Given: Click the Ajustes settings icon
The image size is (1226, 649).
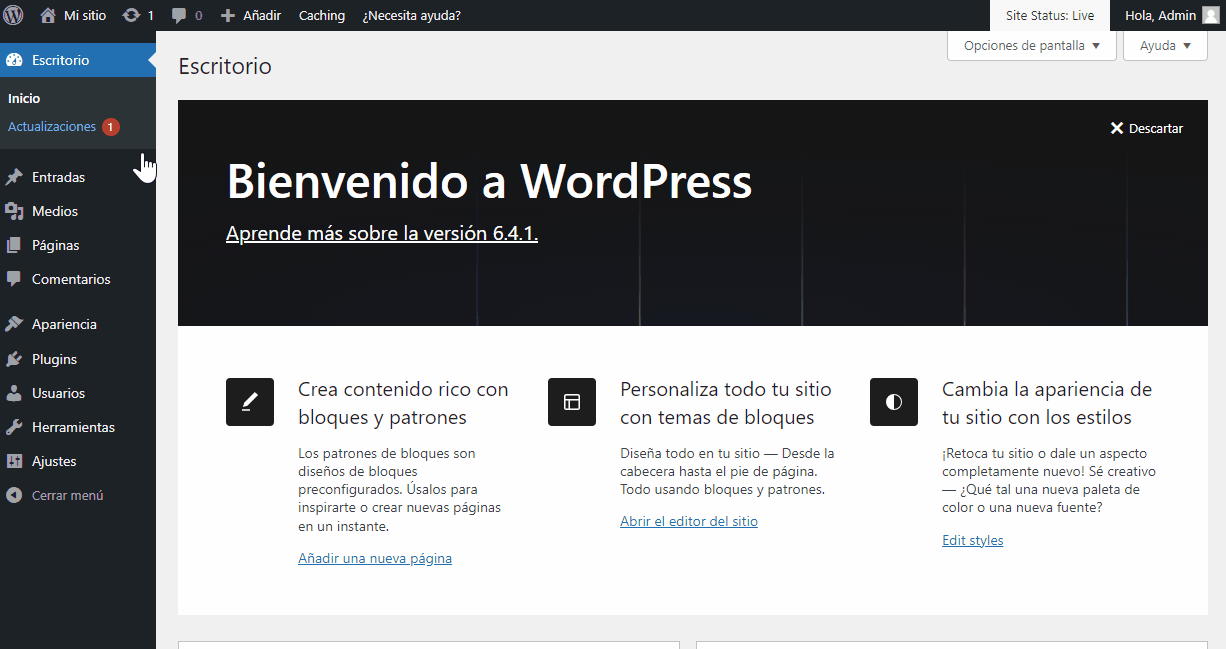Looking at the screenshot, I should [14, 461].
